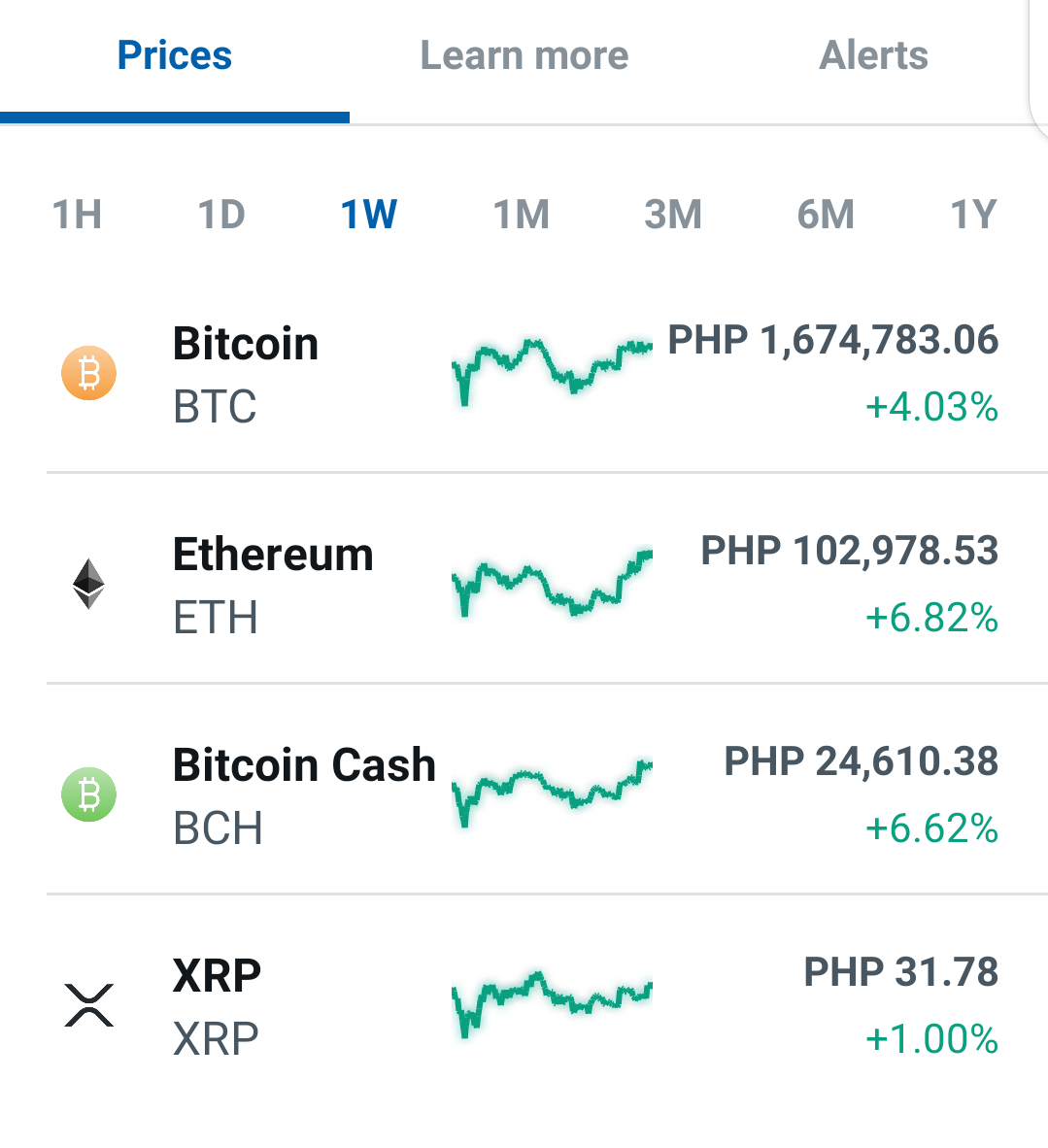Select the 1H time range

77,215
